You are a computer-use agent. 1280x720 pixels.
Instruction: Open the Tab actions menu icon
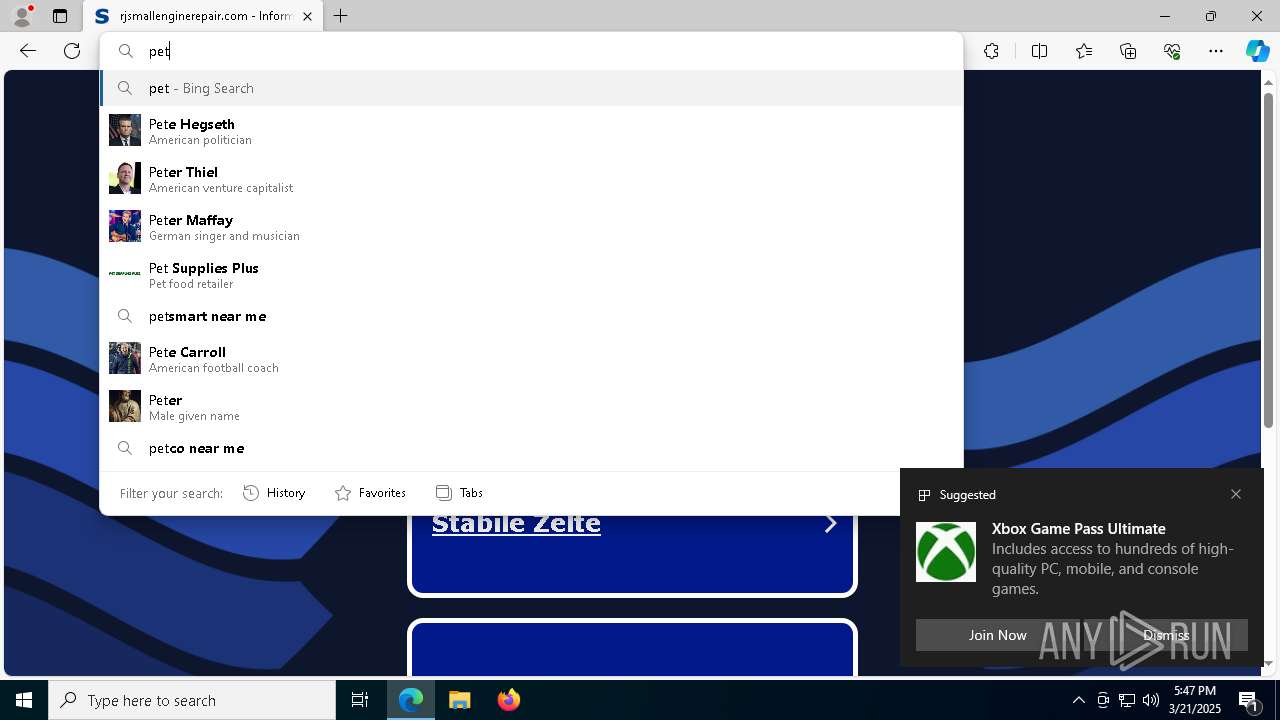(60, 16)
